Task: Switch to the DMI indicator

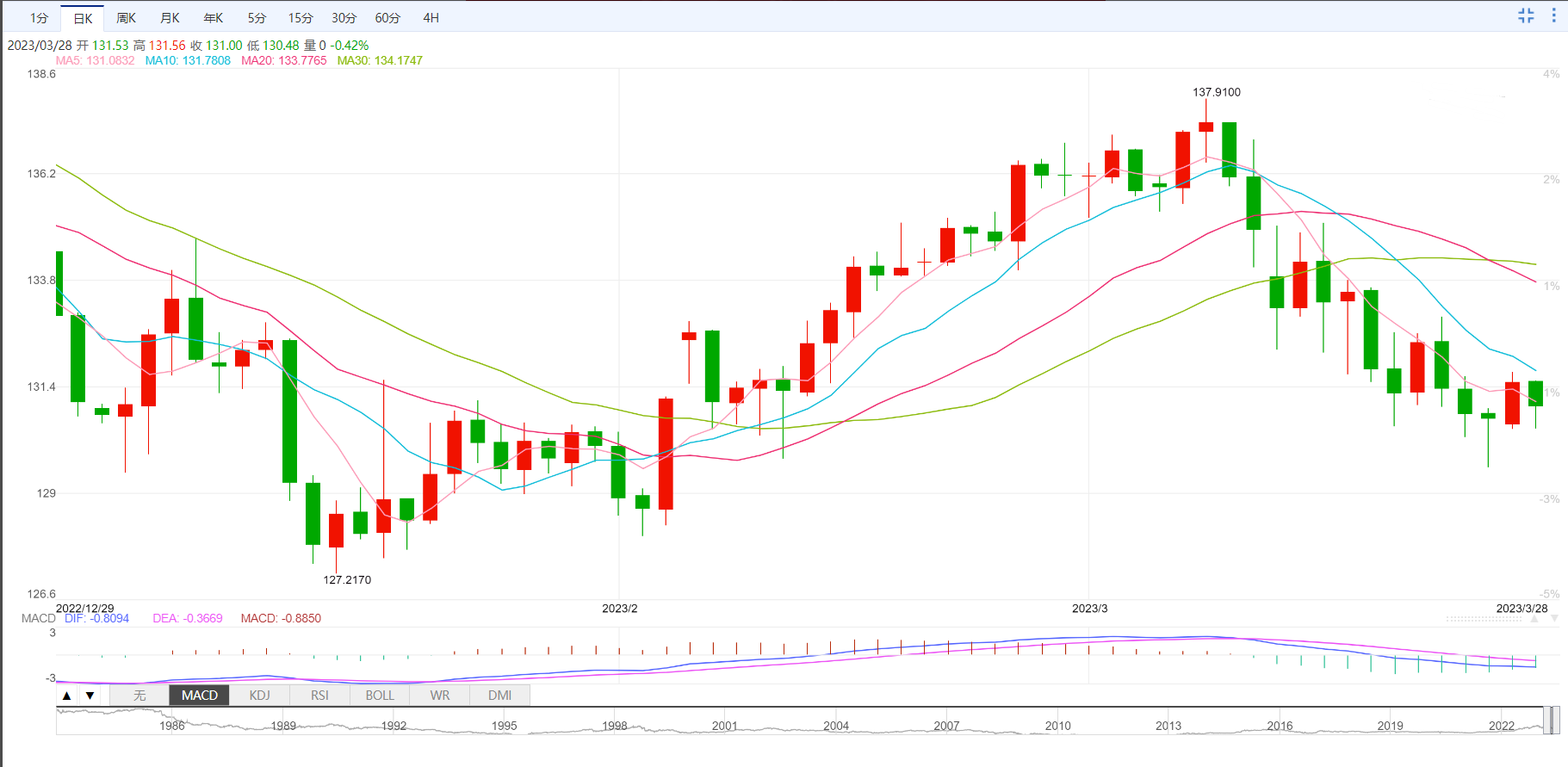Action: click(x=499, y=696)
